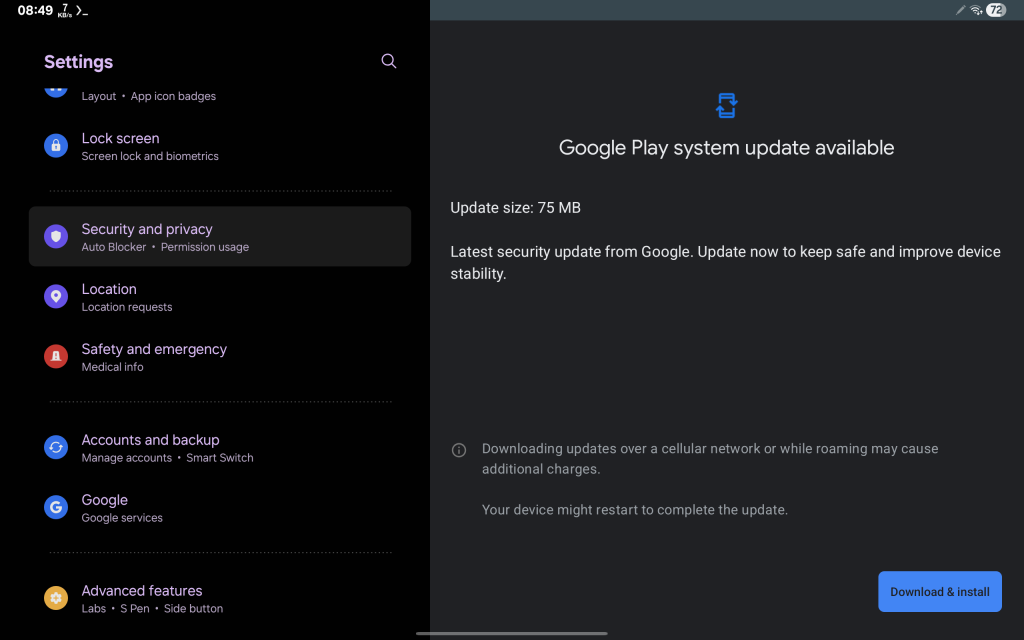This screenshot has height=640, width=1024.
Task: Click the Lock screen padlock icon
Action: click(56, 146)
